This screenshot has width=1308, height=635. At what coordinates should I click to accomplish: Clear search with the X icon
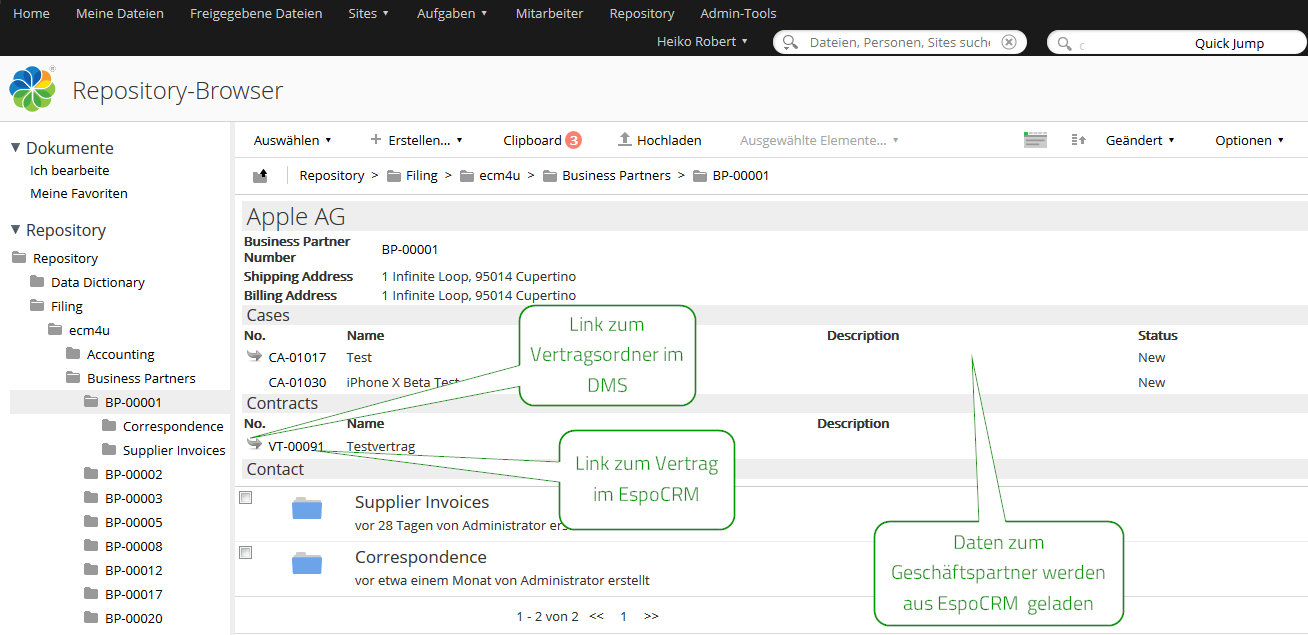[x=1009, y=42]
